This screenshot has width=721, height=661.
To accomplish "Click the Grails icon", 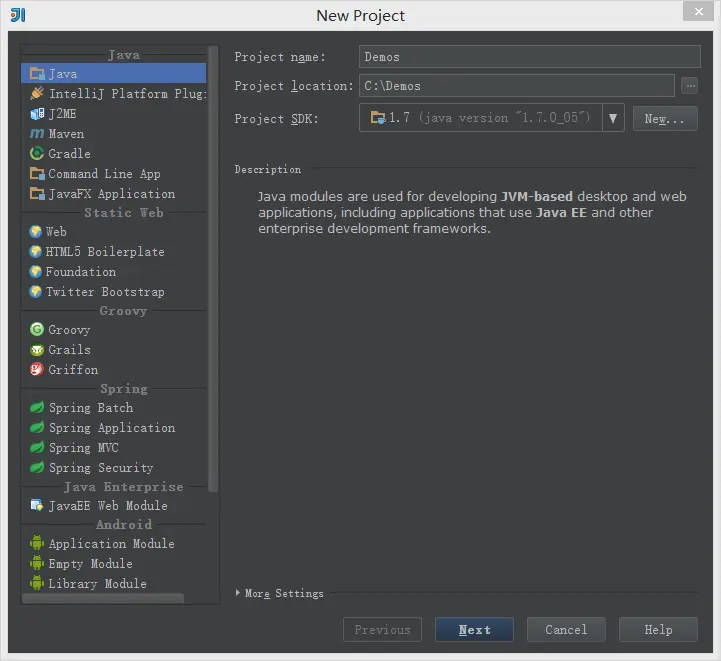I will pos(37,350).
